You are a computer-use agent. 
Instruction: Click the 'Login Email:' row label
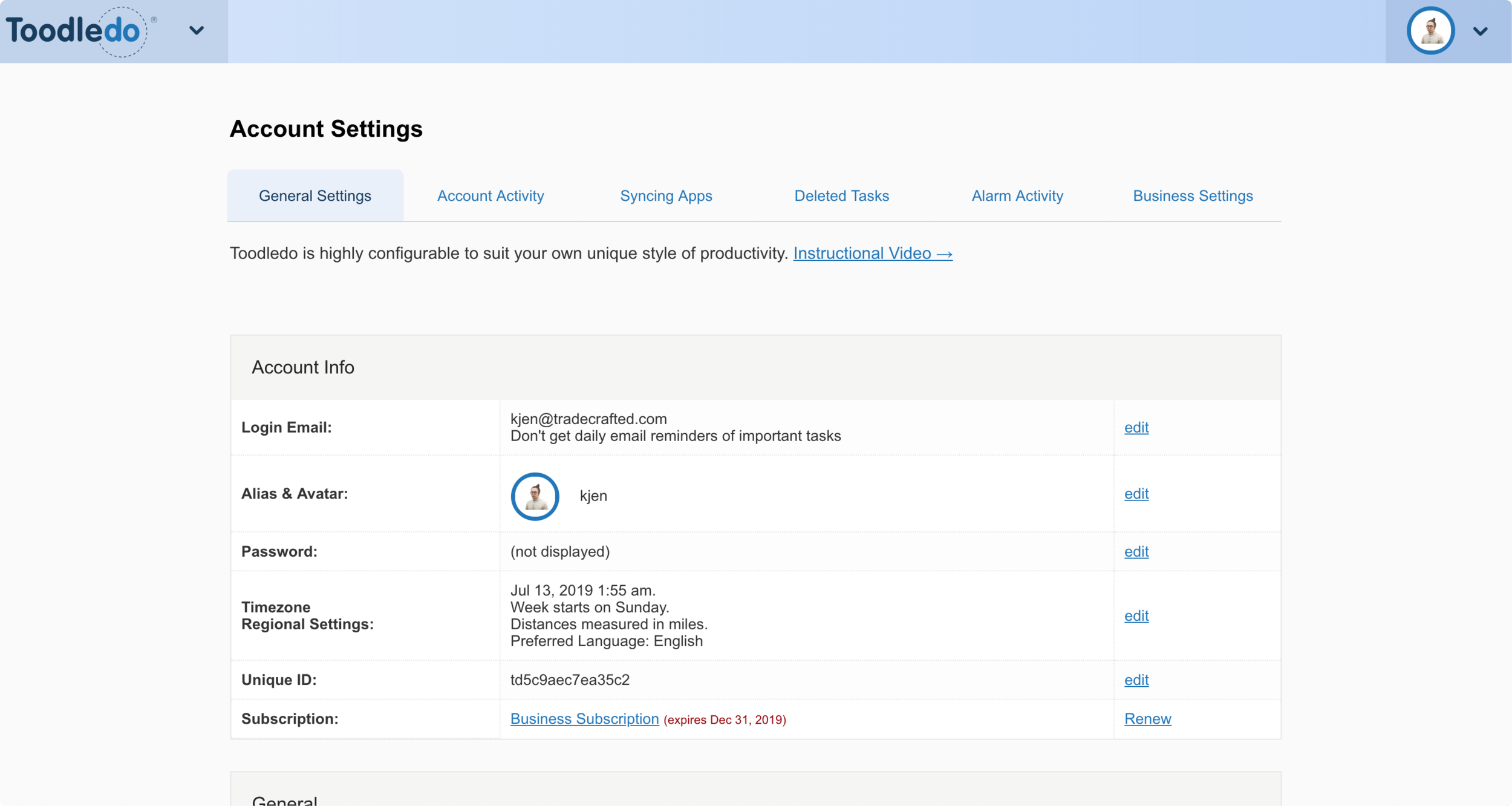287,427
